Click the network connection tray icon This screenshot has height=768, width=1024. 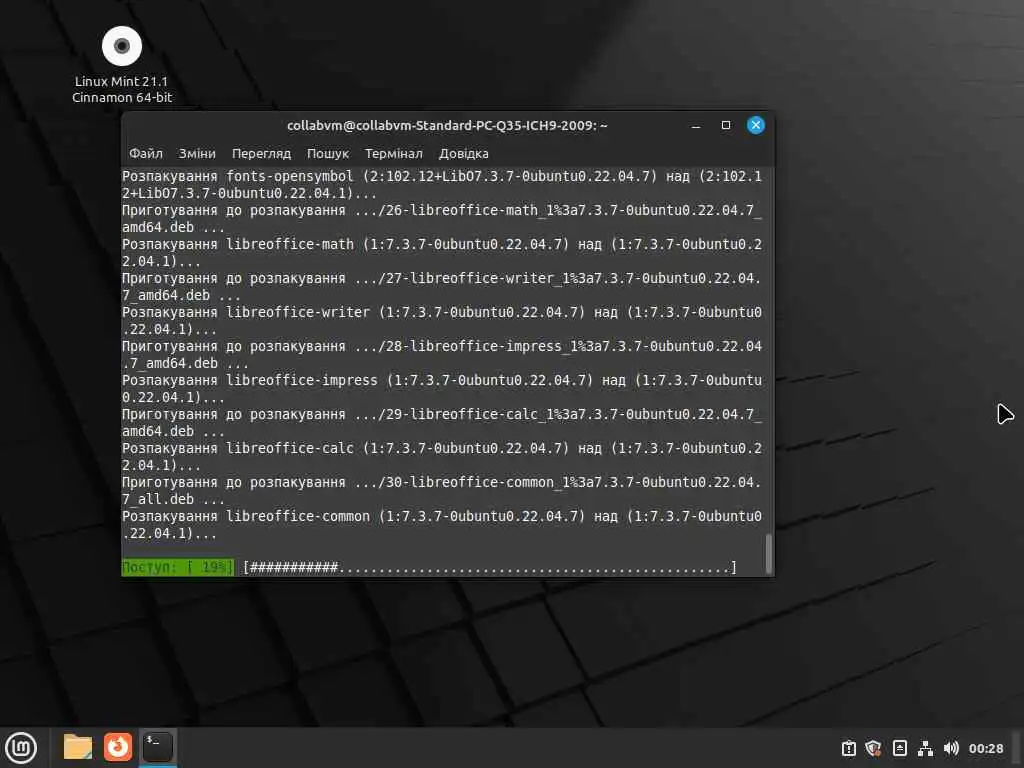(925, 748)
